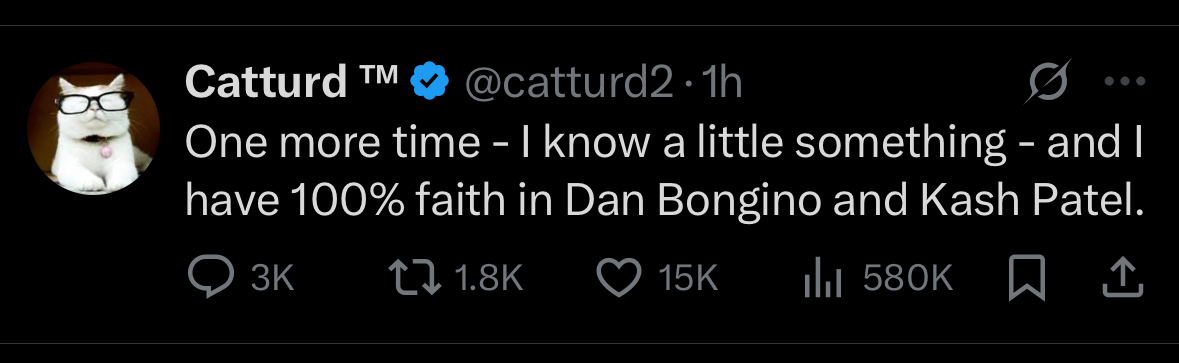
Task: Click the blue verified checkmark badge
Action: tap(429, 82)
